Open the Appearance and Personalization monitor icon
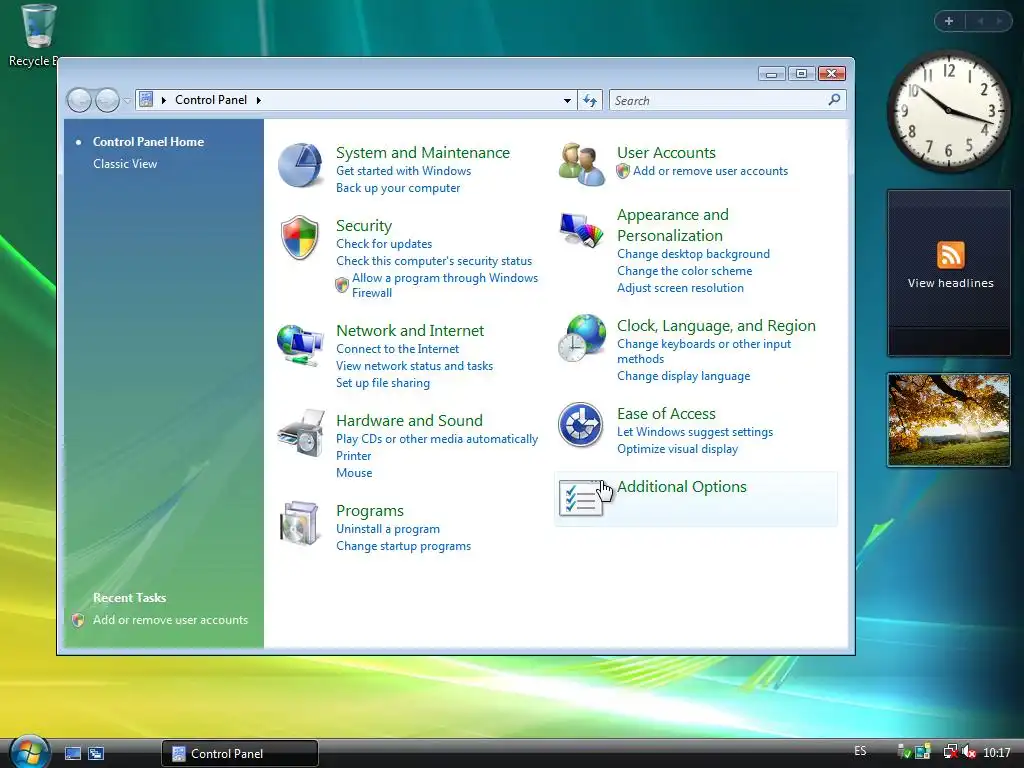Image resolution: width=1024 pixels, height=768 pixels. 581,229
